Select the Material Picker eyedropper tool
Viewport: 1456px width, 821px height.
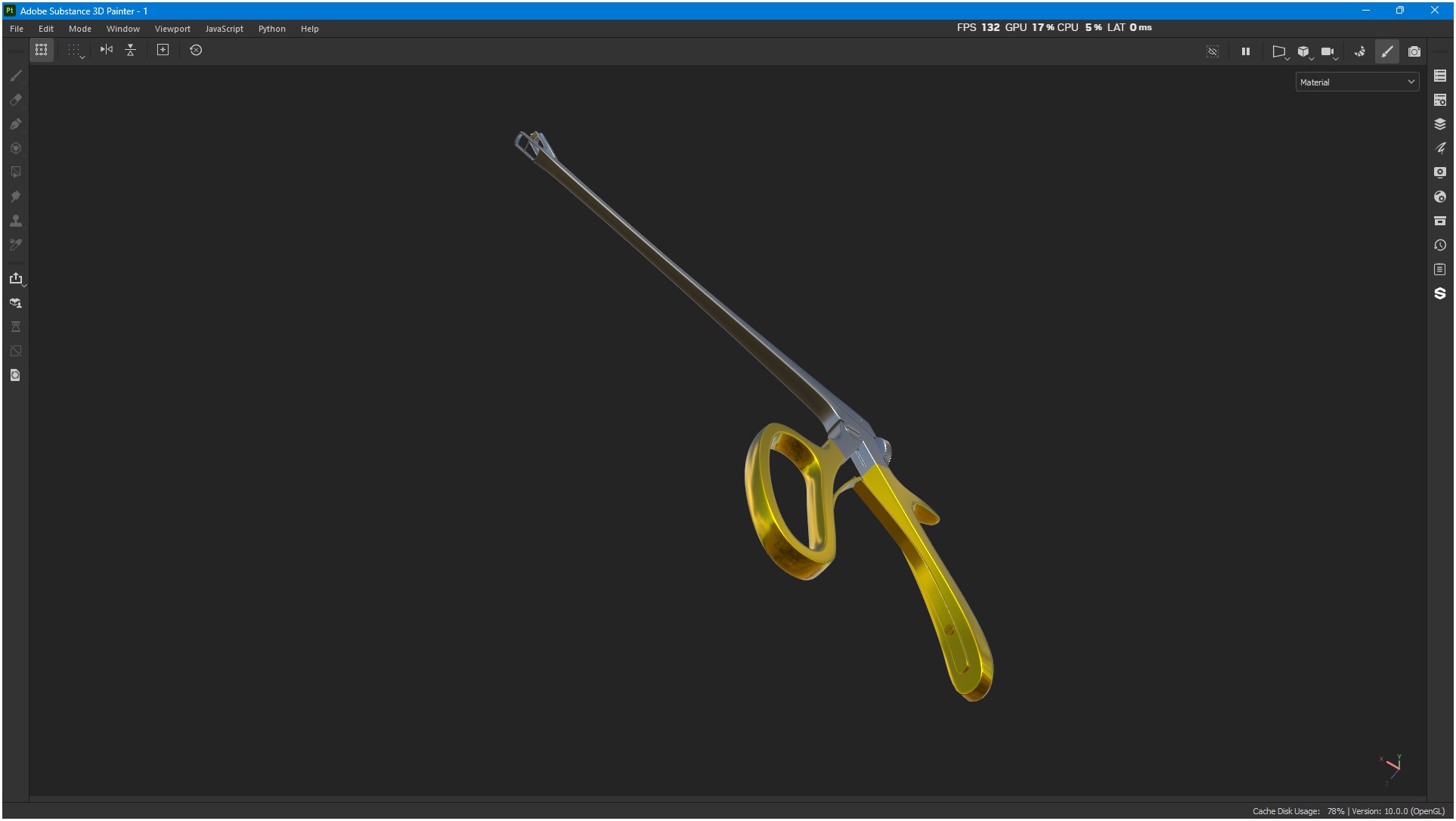point(16,245)
